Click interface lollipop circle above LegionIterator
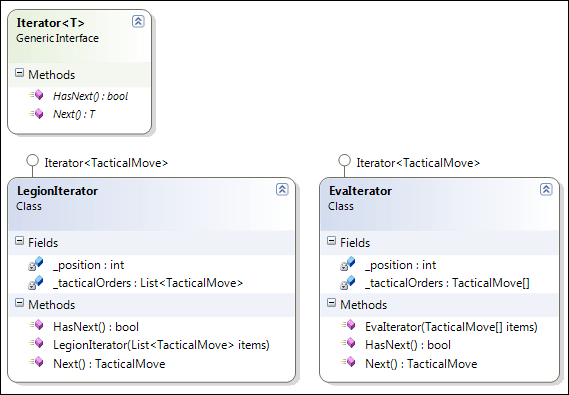The width and height of the screenshot is (569, 395). pyautogui.click(x=33, y=160)
